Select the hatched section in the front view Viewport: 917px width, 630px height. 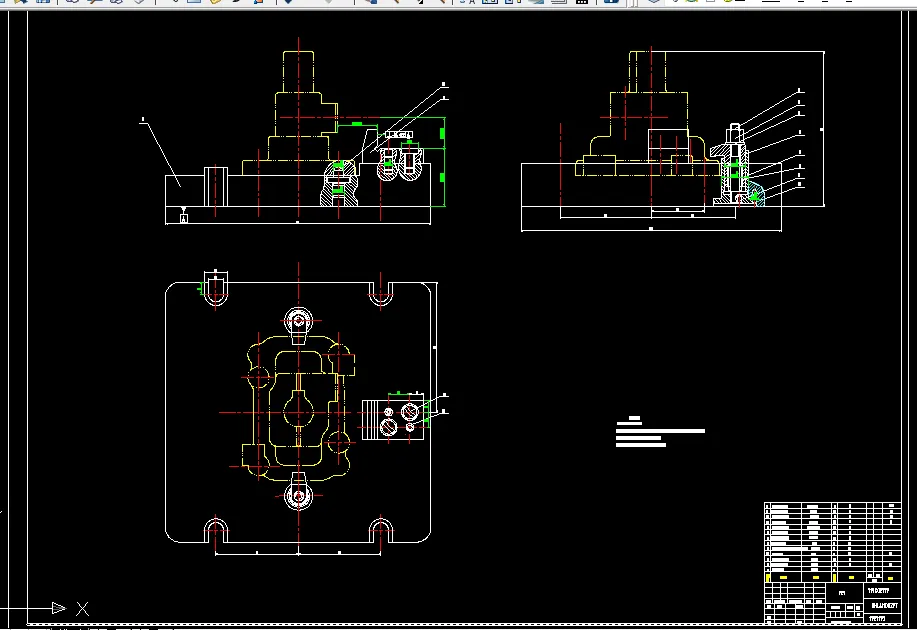coord(339,183)
